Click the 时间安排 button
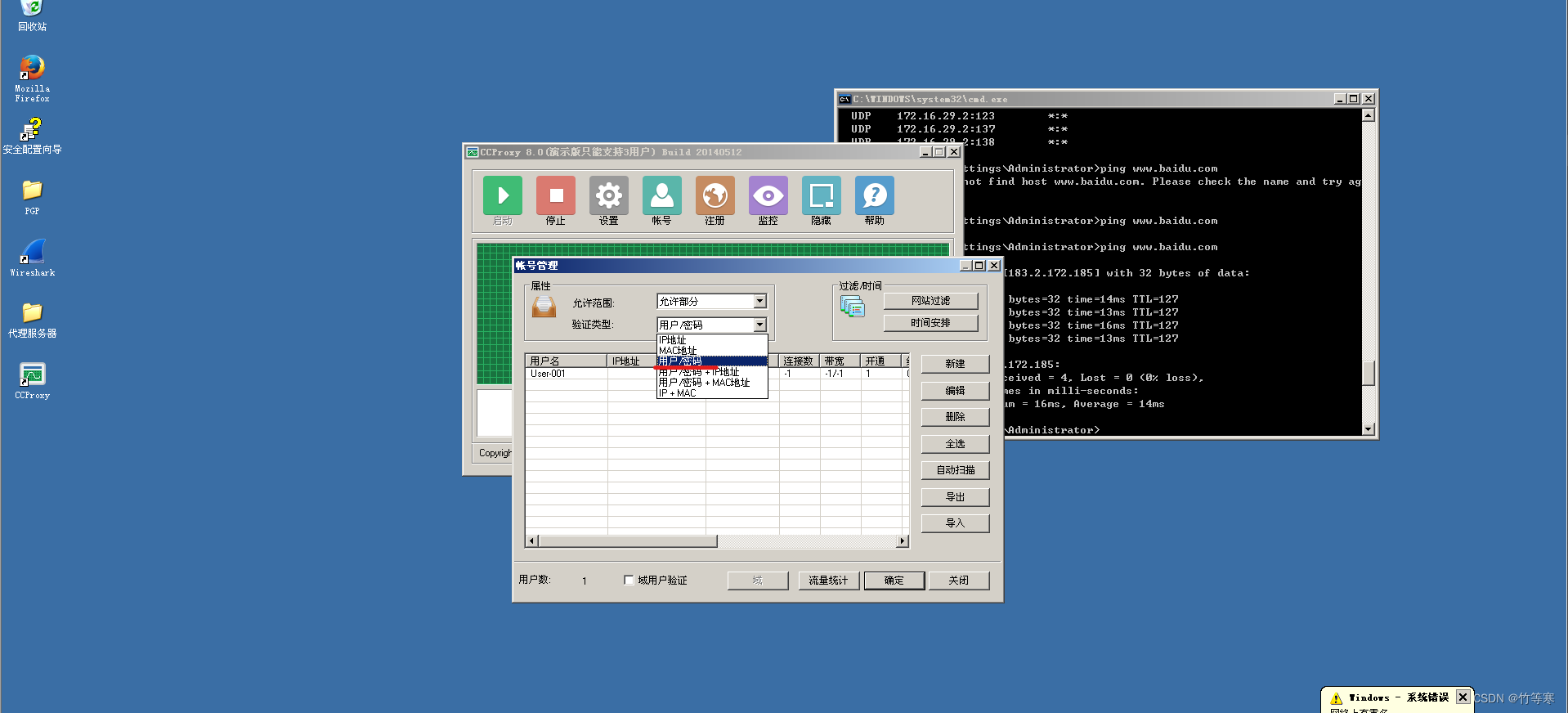The width and height of the screenshot is (1568, 713). point(930,323)
